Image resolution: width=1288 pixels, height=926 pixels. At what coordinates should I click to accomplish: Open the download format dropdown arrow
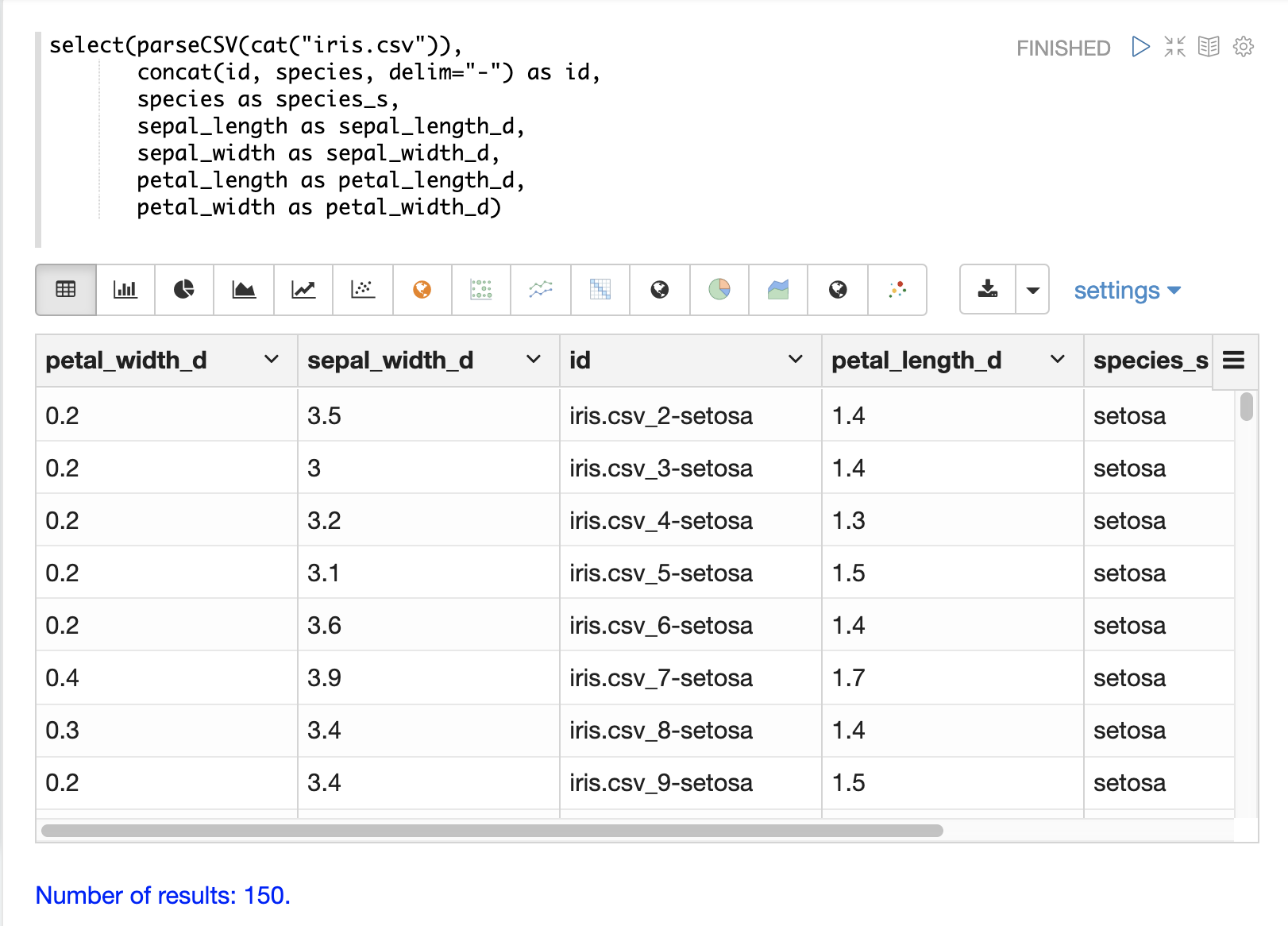coord(1032,290)
